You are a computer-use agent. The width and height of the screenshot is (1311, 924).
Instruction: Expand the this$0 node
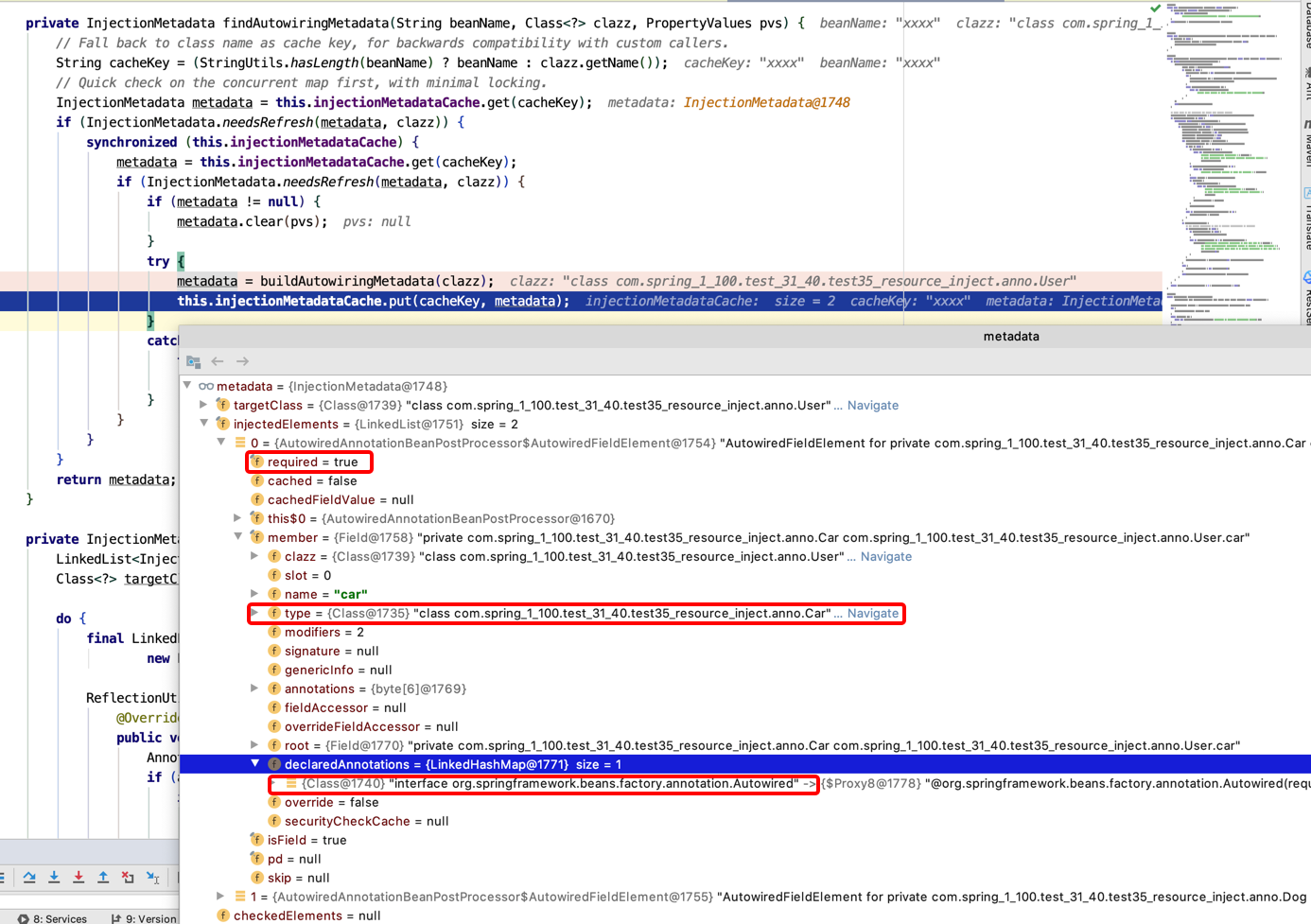[x=238, y=518]
